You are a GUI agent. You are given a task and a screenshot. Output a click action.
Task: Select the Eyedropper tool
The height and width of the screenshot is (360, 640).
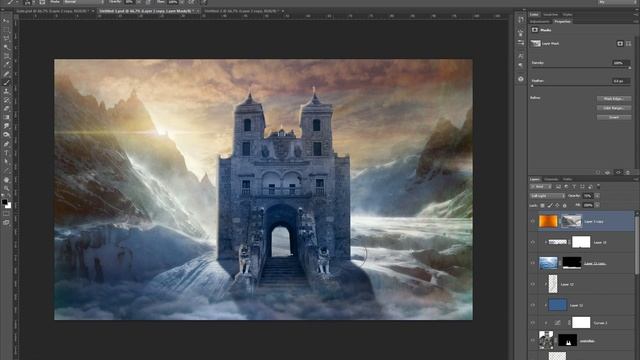click(x=6, y=64)
